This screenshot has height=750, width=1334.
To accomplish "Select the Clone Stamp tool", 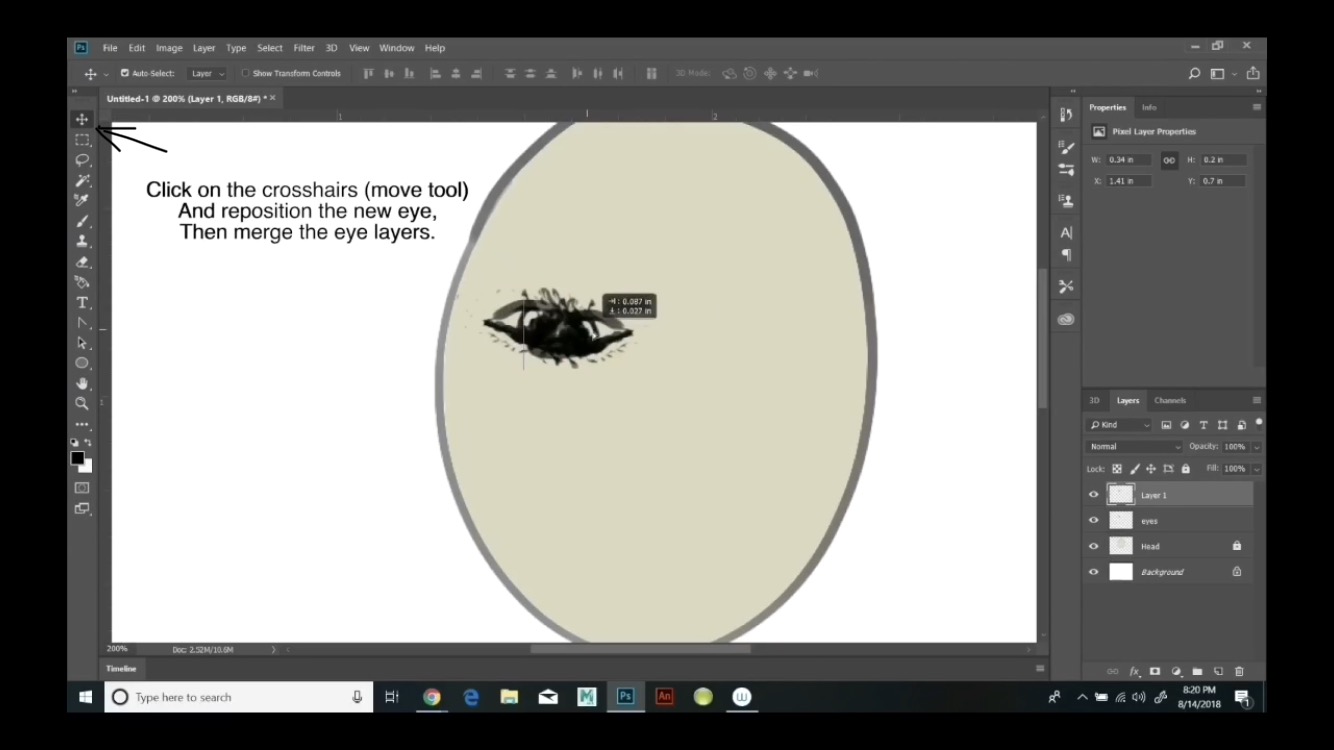I will click(82, 243).
